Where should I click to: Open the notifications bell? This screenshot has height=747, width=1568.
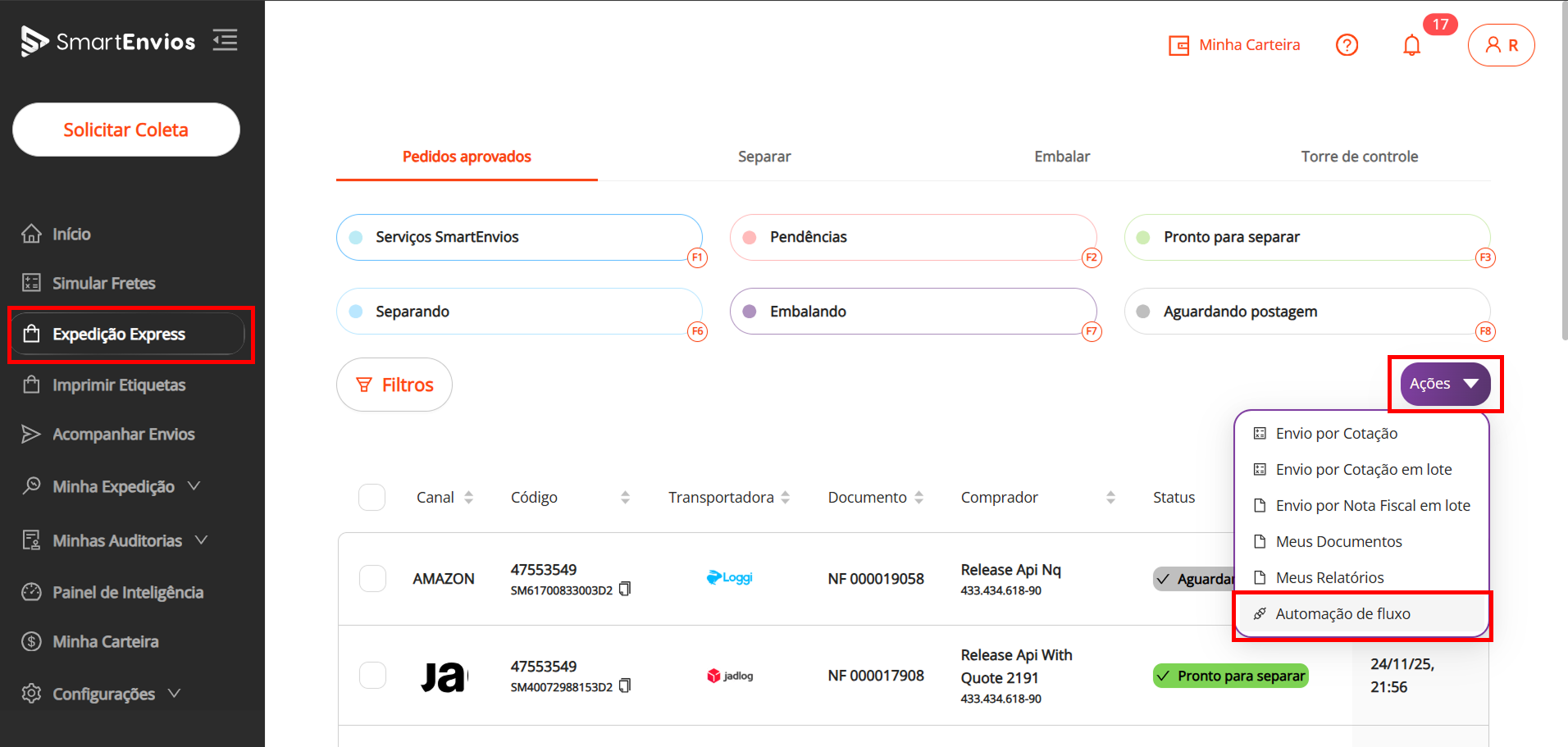point(1411,45)
